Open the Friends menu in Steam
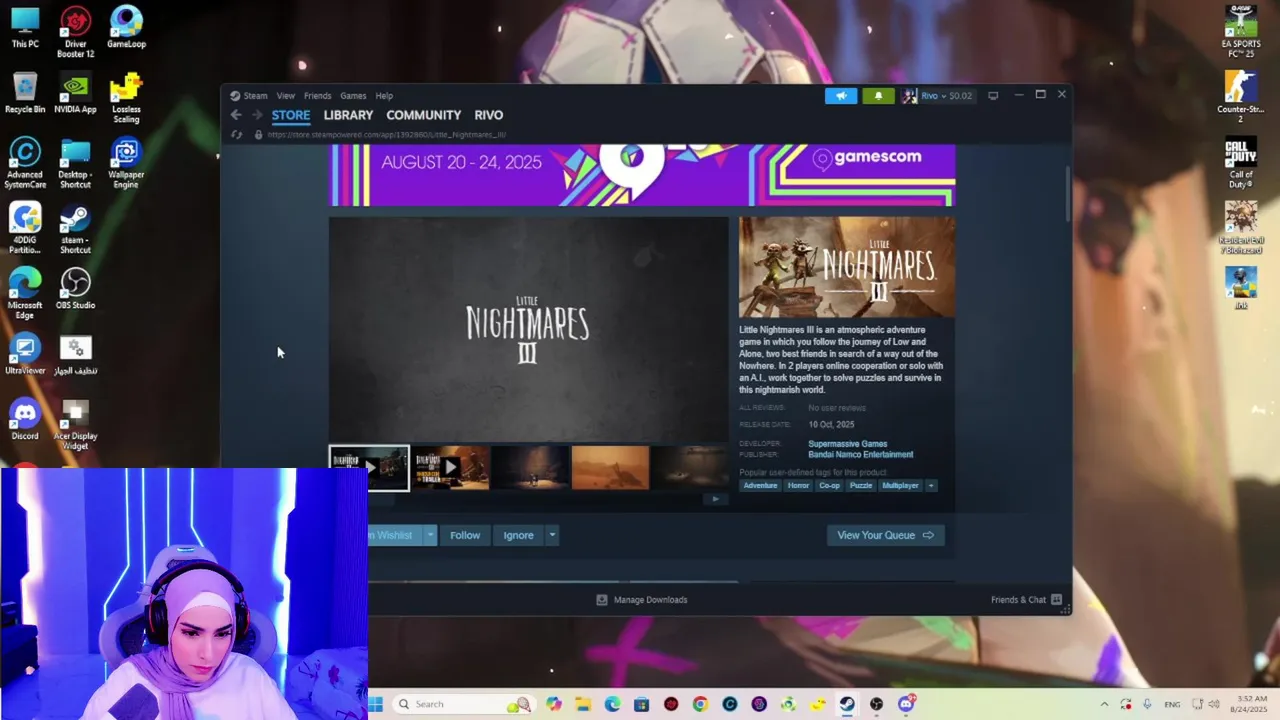1280x720 pixels. [x=317, y=96]
